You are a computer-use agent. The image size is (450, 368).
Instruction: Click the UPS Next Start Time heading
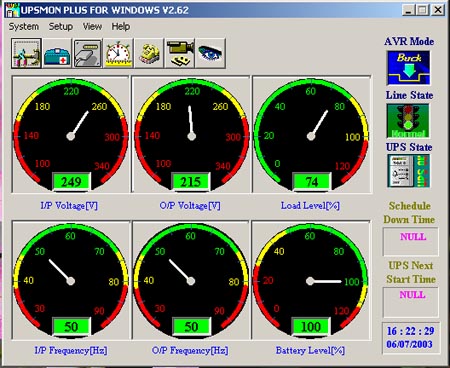[411, 272]
